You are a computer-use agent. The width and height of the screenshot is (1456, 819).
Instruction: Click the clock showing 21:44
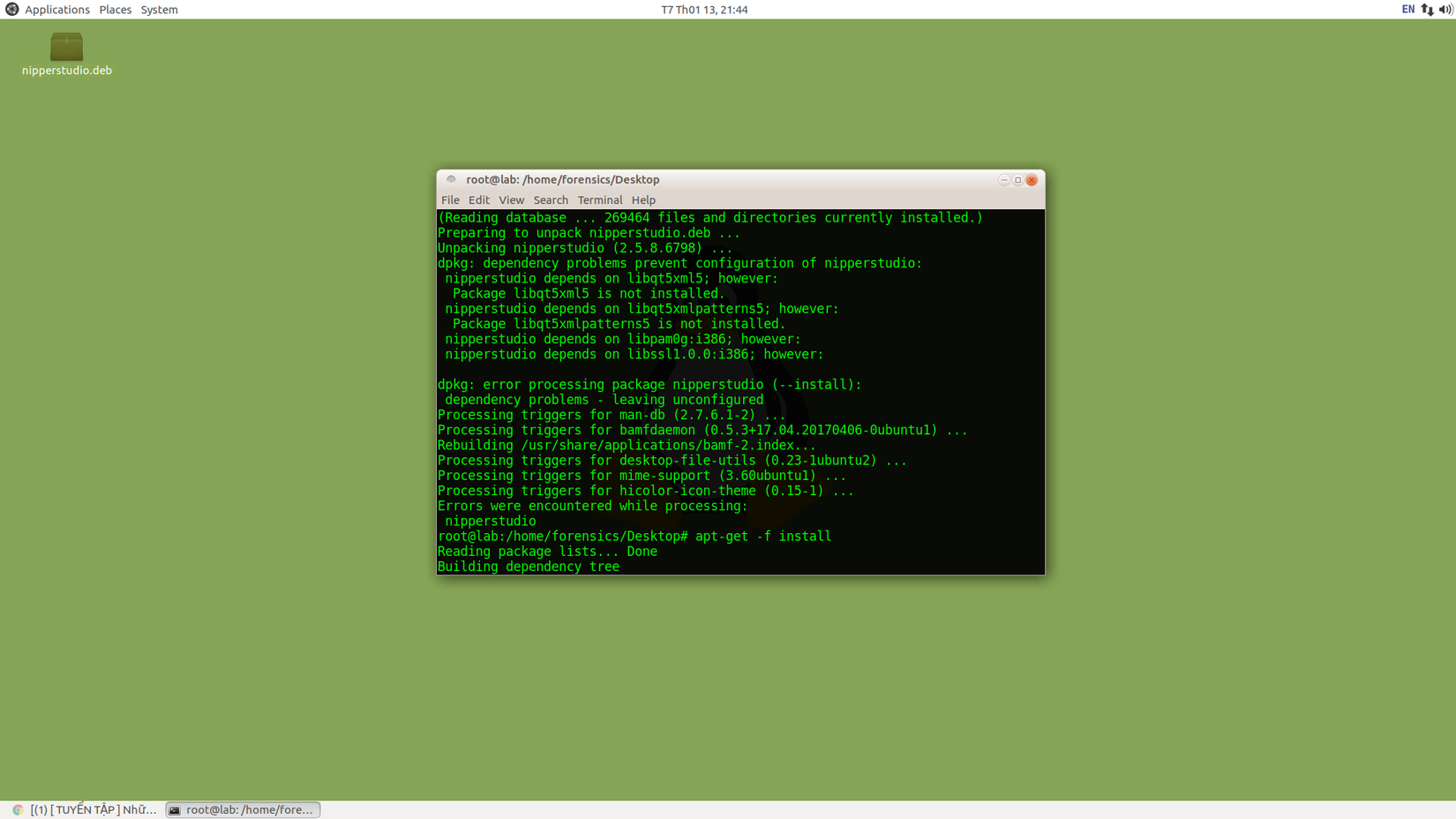click(704, 10)
